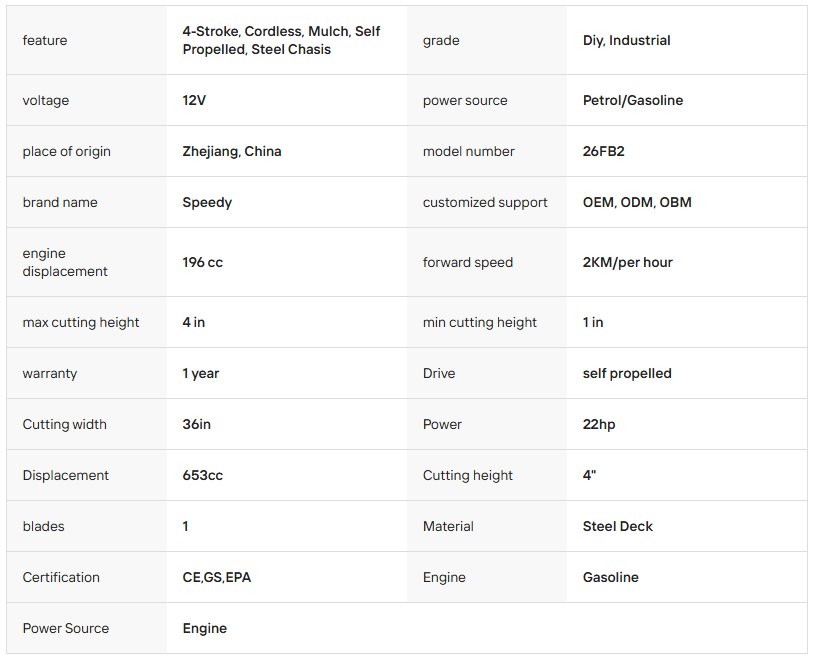Image resolution: width=814 pixels, height=660 pixels.
Task: Click the "196 cc" engine displacement value
Action: pyautogui.click(x=202, y=263)
